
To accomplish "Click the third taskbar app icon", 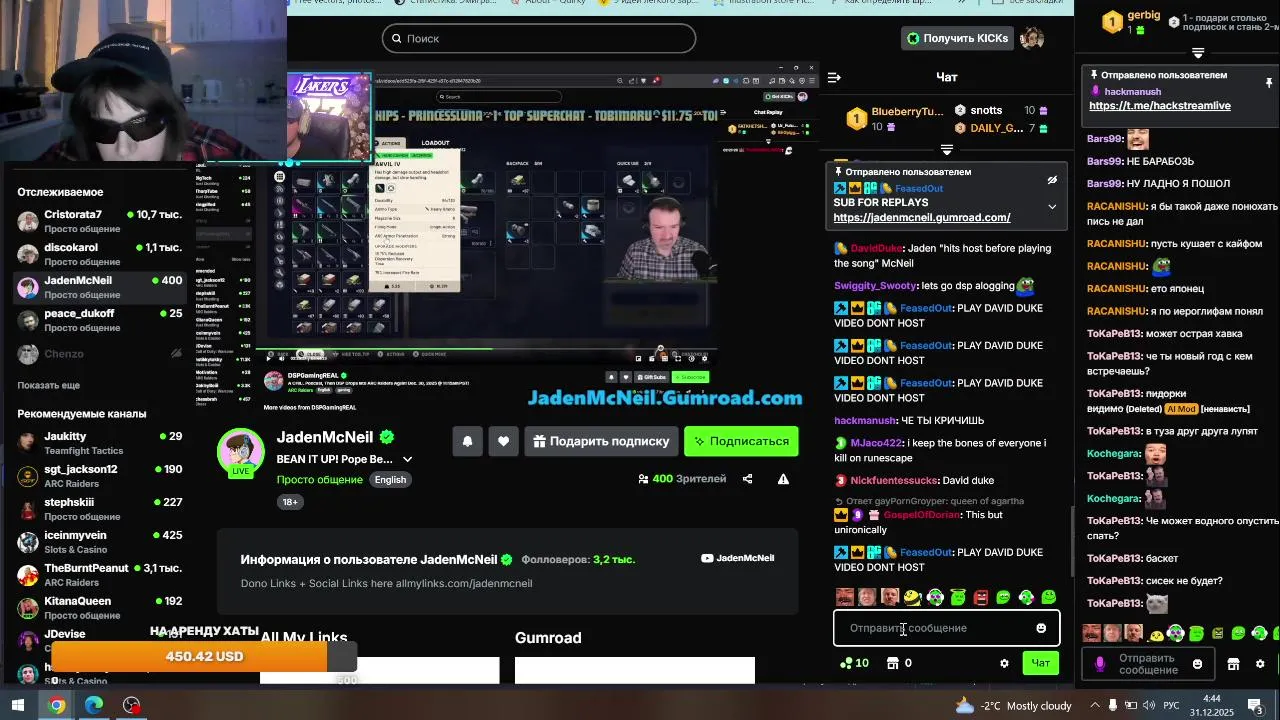I will [131, 705].
